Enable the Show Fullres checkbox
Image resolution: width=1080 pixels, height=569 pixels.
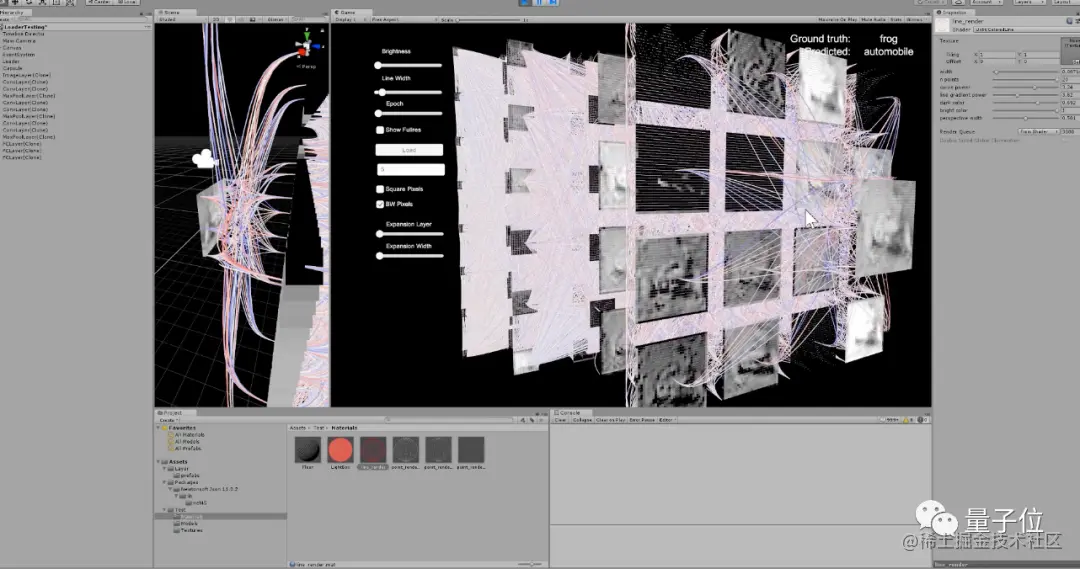click(380, 130)
